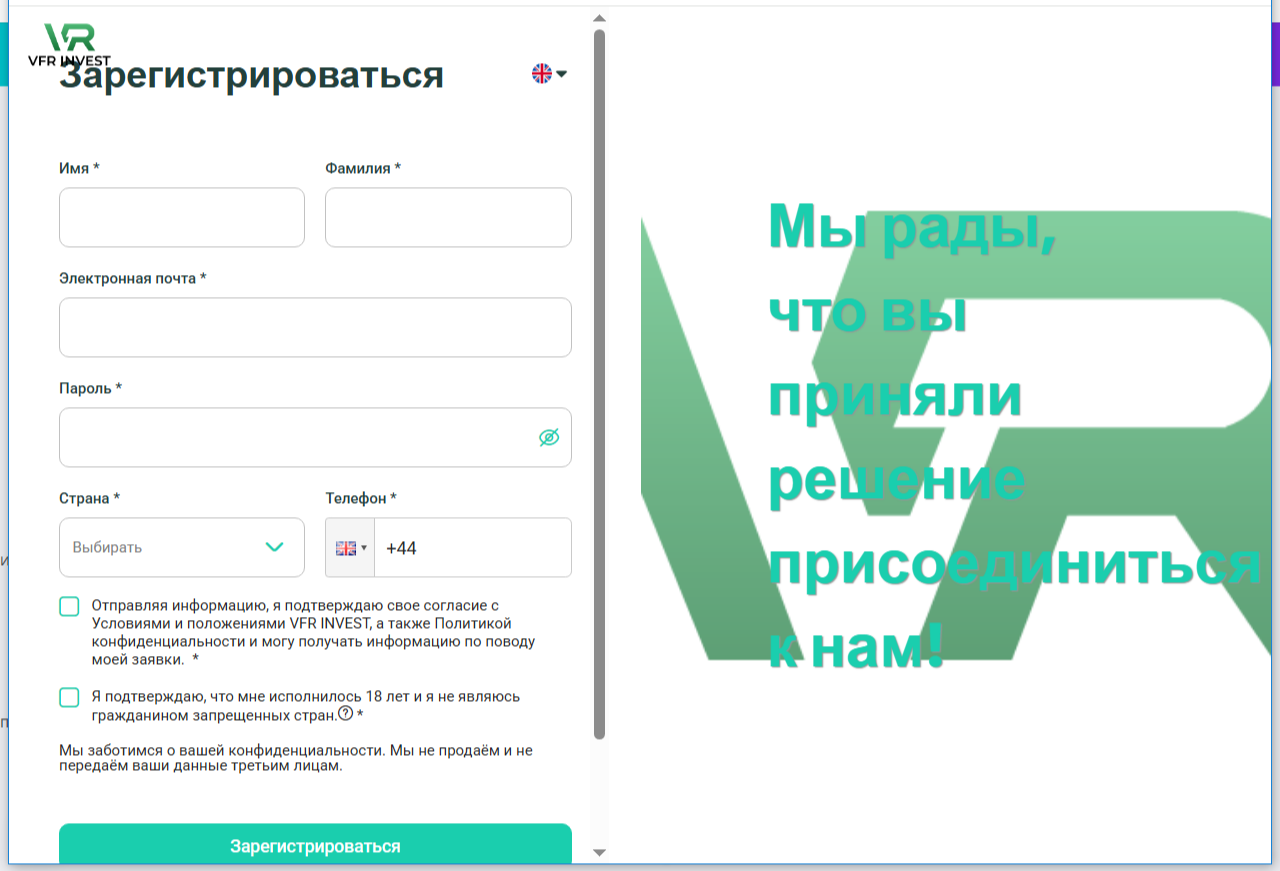The width and height of the screenshot is (1280, 871).
Task: Click the Пароль input field
Action: tap(315, 437)
